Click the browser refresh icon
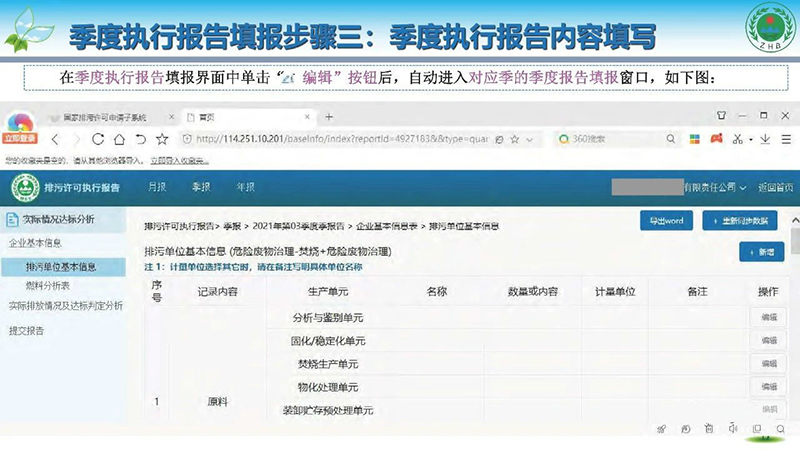This screenshot has height=450, width=800. pos(97,138)
